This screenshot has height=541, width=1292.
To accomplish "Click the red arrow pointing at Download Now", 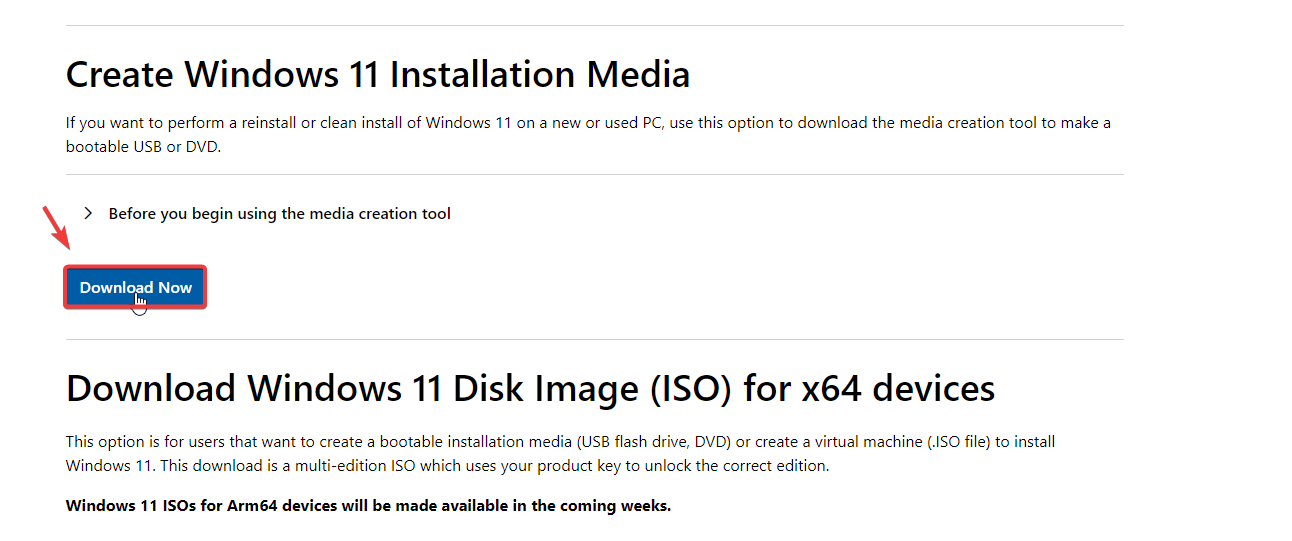I will pos(55,227).
